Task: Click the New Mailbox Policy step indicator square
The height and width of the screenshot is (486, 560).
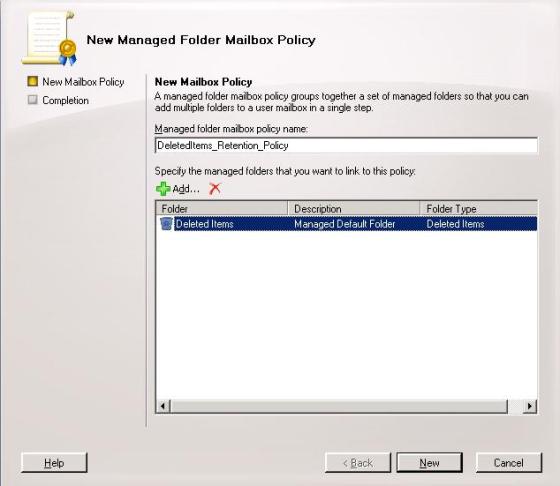Action: [32, 81]
